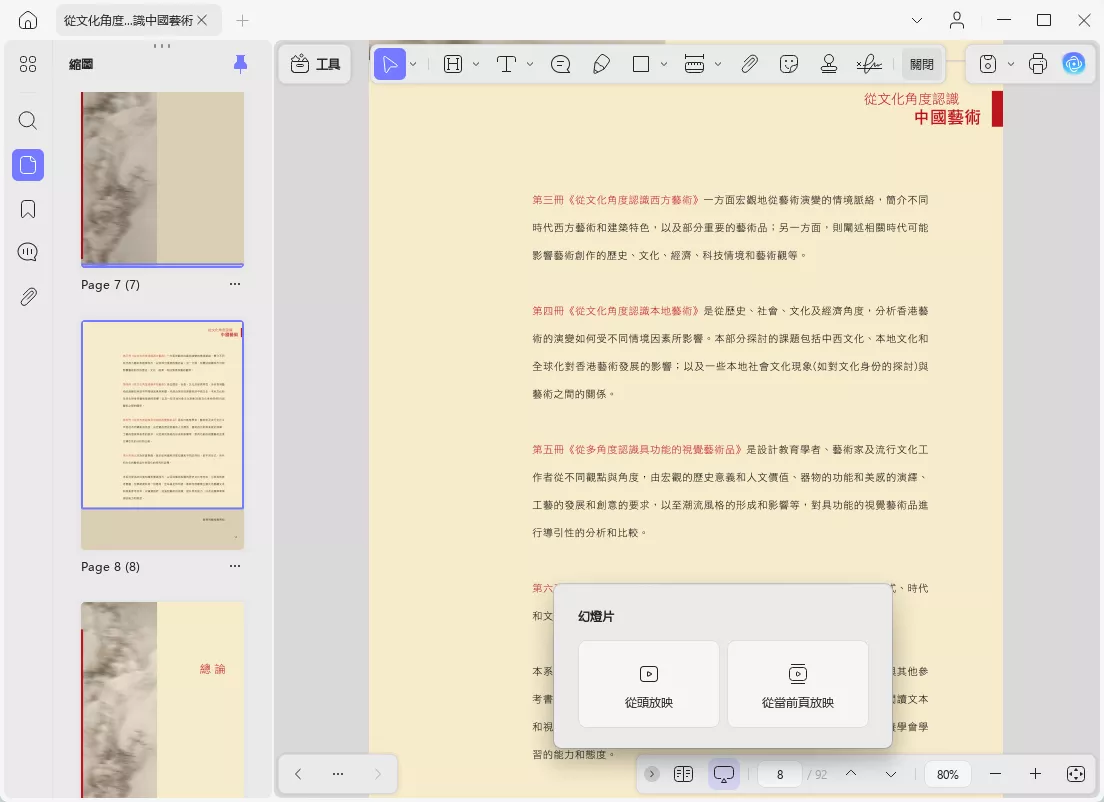Select the pencil drawing tool
This screenshot has width=1104, height=802.
tap(601, 65)
